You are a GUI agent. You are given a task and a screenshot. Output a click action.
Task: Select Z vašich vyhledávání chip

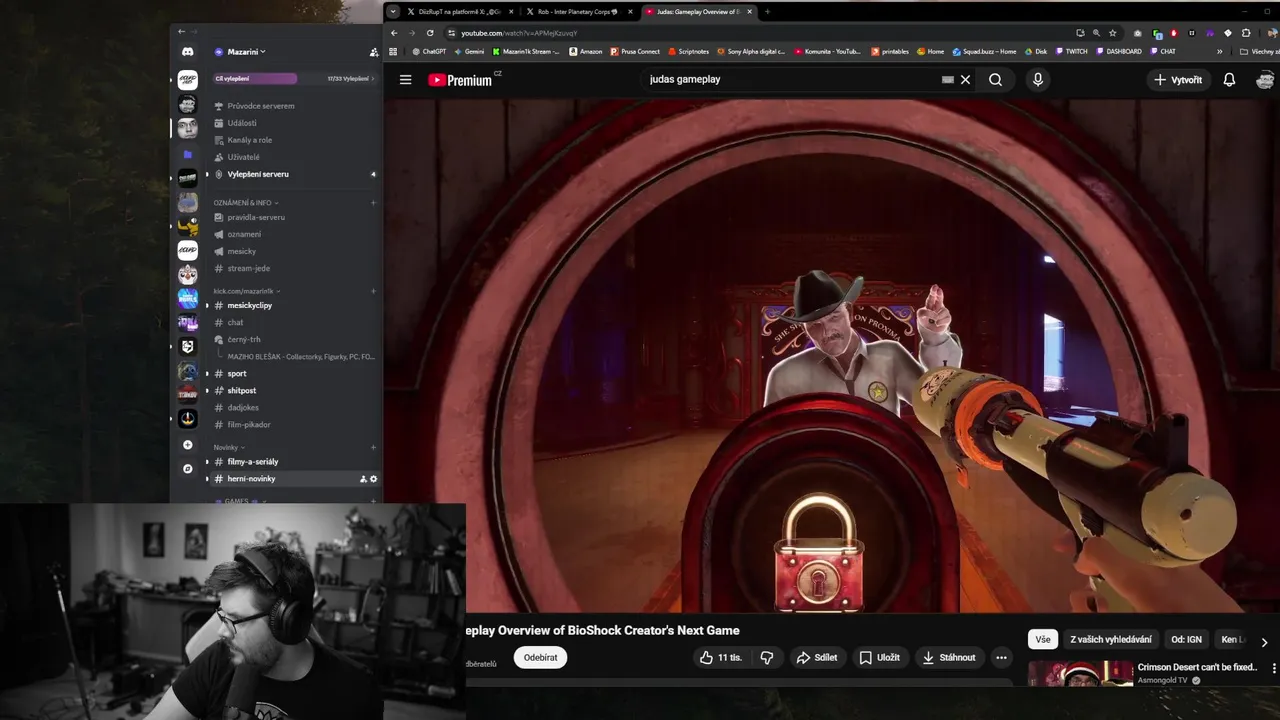[x=1110, y=640]
